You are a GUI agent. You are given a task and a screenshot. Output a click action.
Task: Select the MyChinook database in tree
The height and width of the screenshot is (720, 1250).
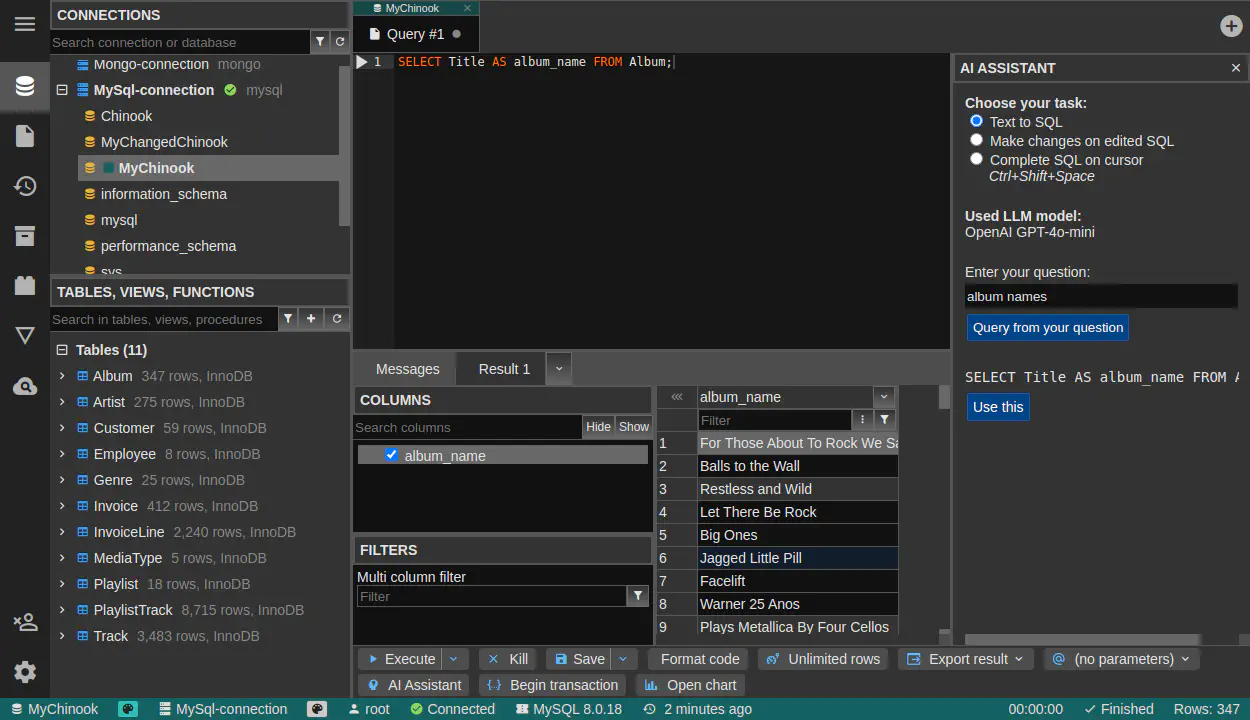point(156,168)
